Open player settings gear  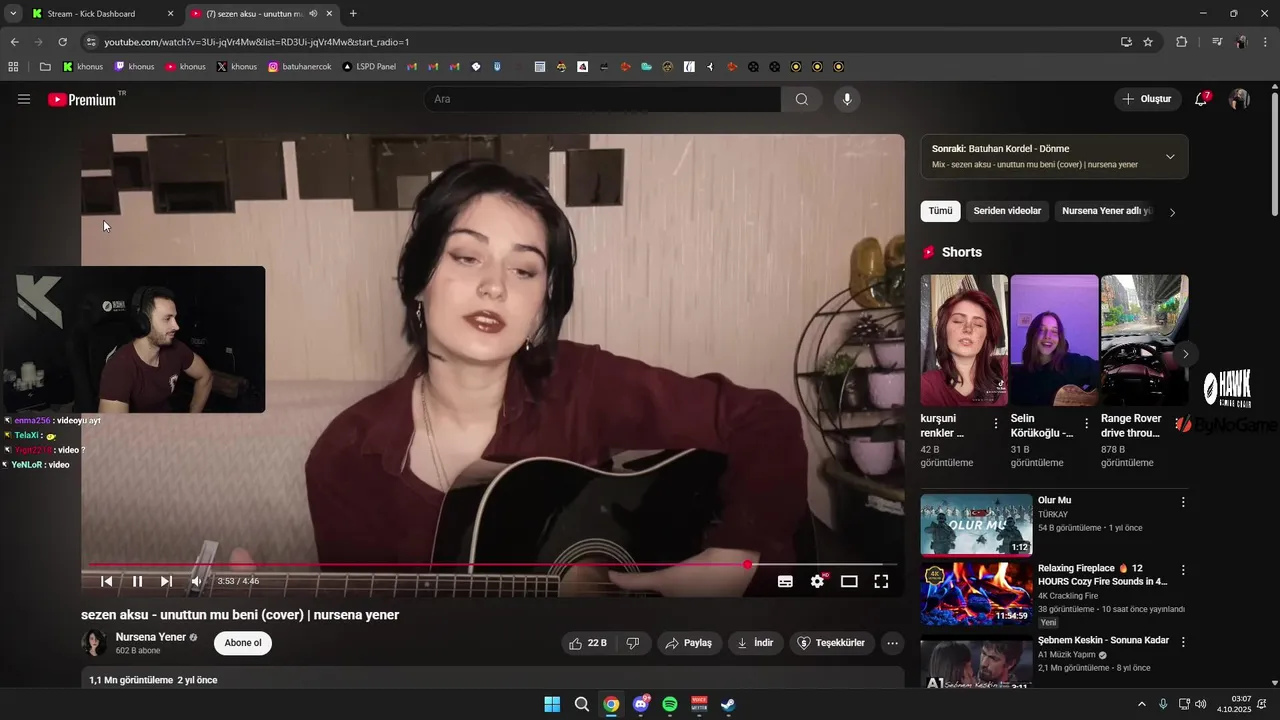pyautogui.click(x=818, y=581)
